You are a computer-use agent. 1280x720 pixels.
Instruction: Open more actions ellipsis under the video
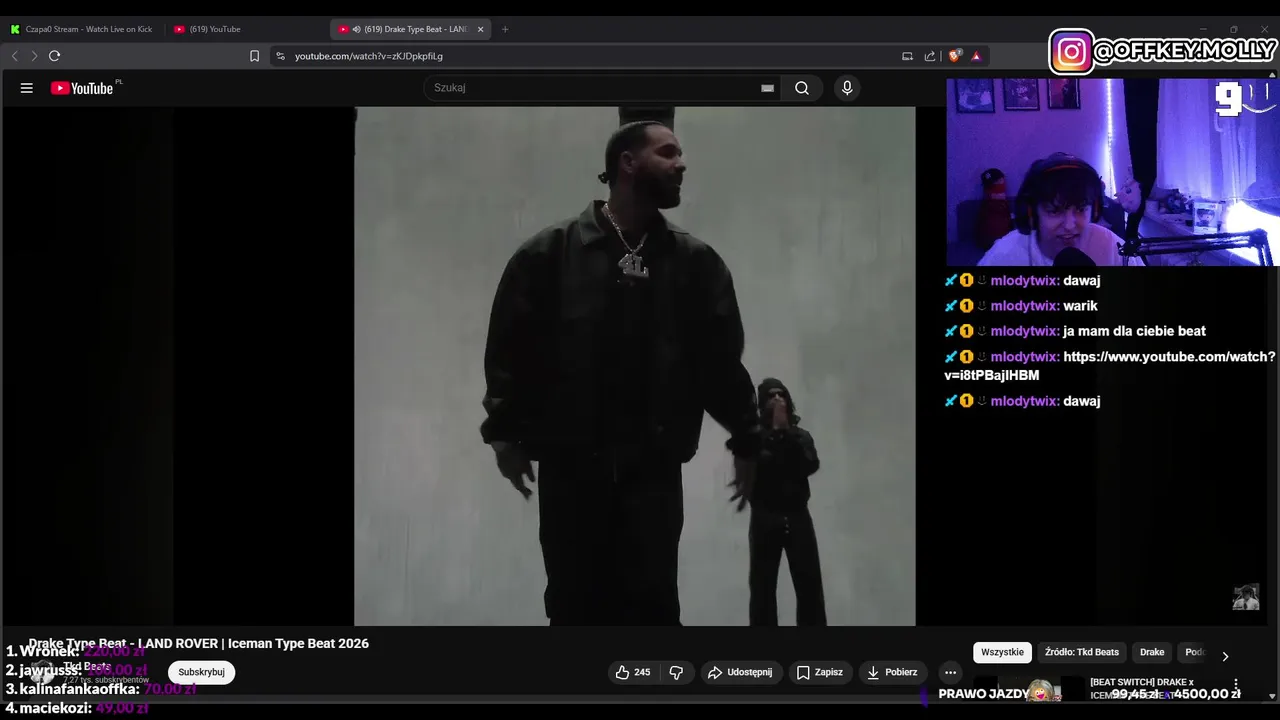(950, 672)
